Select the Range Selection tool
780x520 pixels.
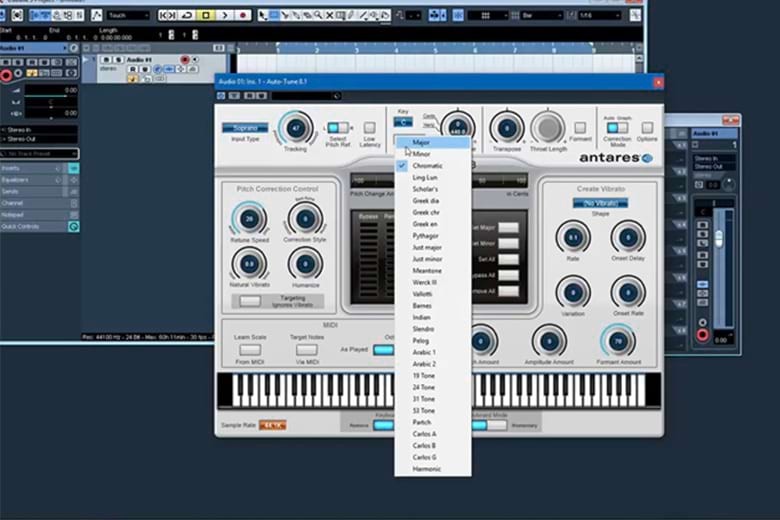pyautogui.click(x=274, y=16)
